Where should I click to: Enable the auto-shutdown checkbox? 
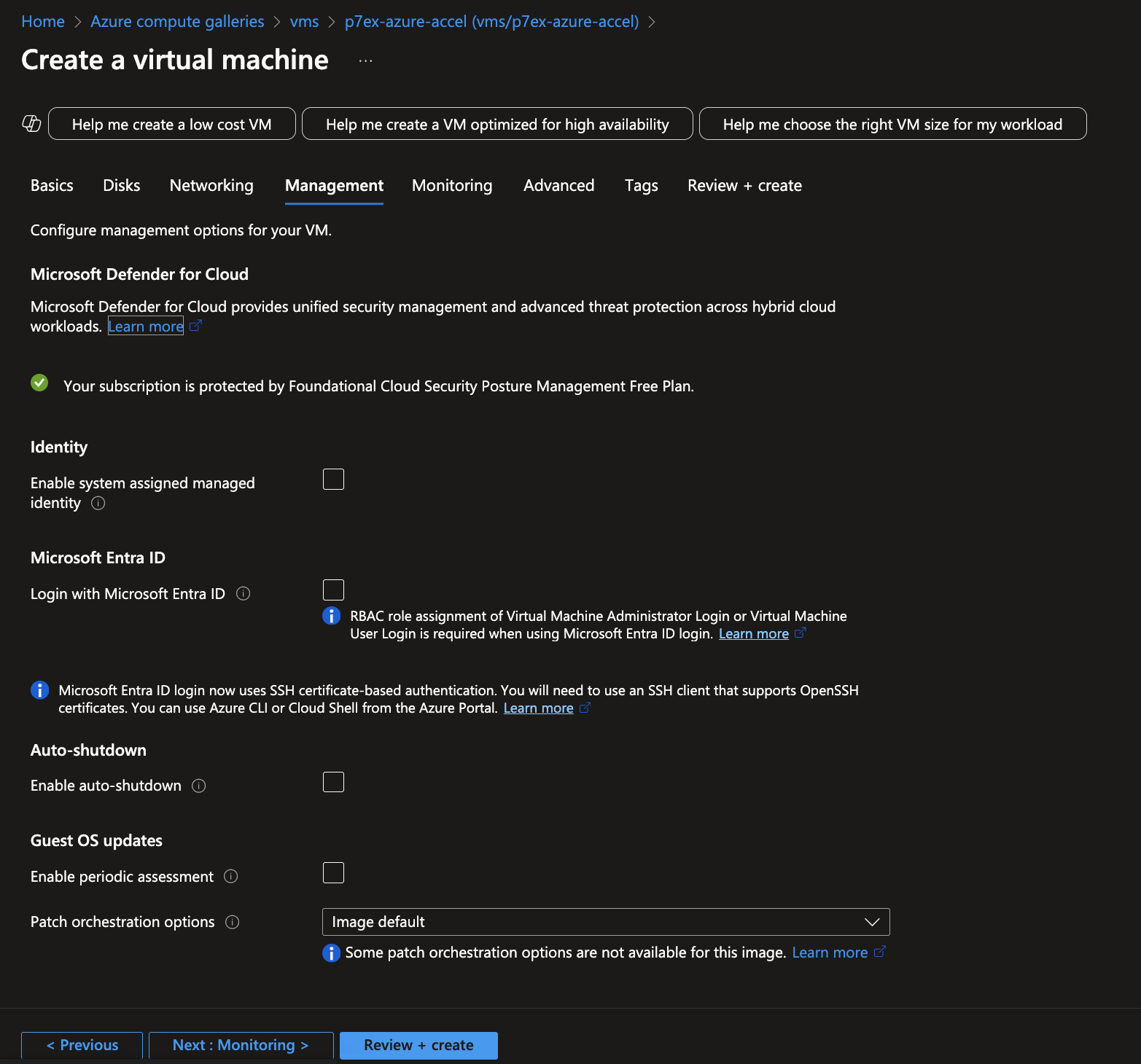[x=333, y=782]
